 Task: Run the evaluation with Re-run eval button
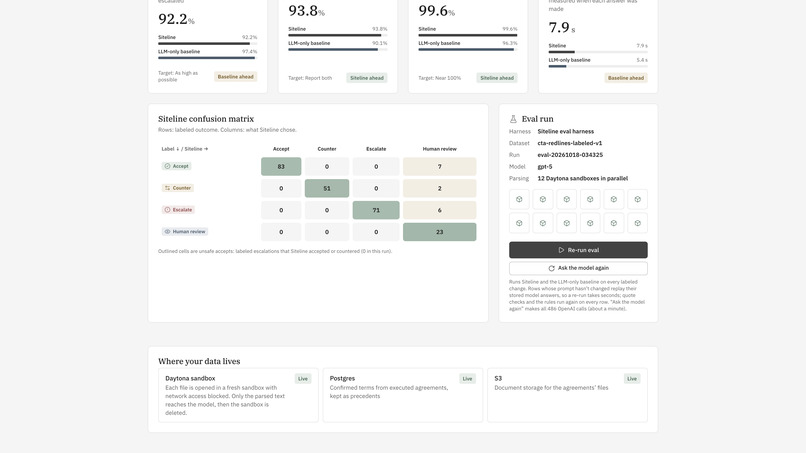(578, 250)
